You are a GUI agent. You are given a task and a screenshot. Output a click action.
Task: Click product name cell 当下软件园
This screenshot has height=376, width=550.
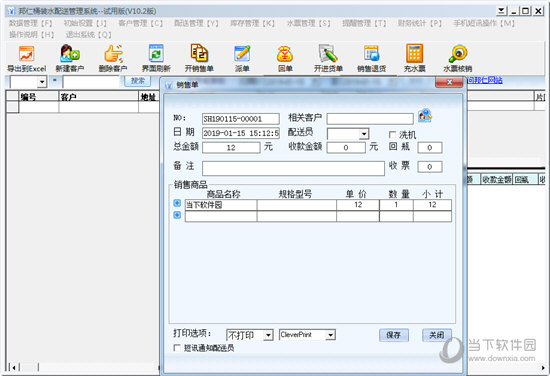[221, 205]
